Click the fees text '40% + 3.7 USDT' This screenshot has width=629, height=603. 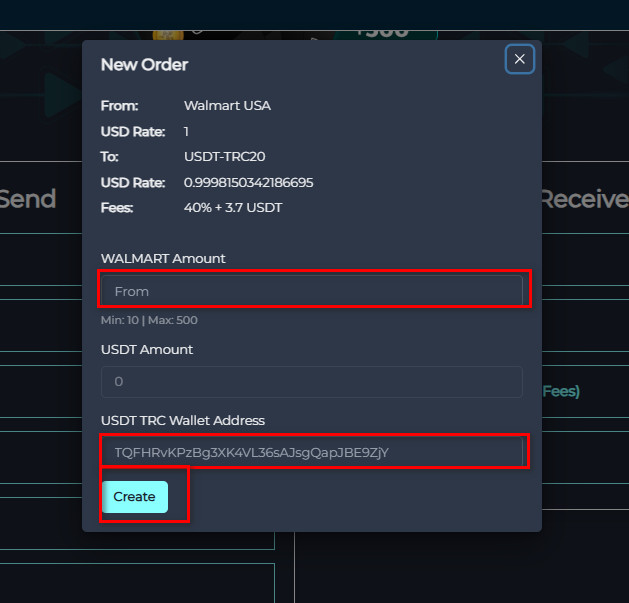click(x=233, y=208)
